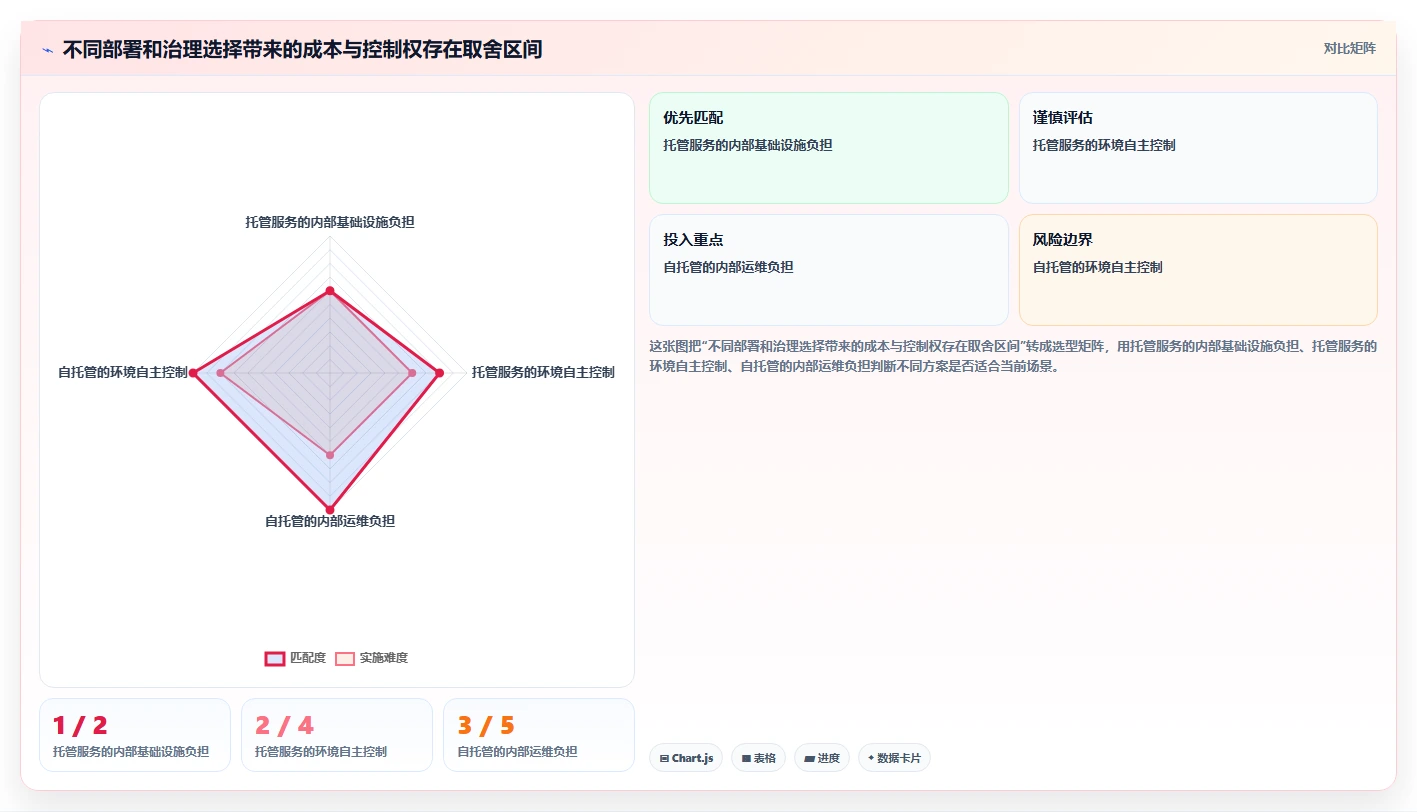Open the 投入重点 card
This screenshot has height=812, width=1417.
coord(829,270)
